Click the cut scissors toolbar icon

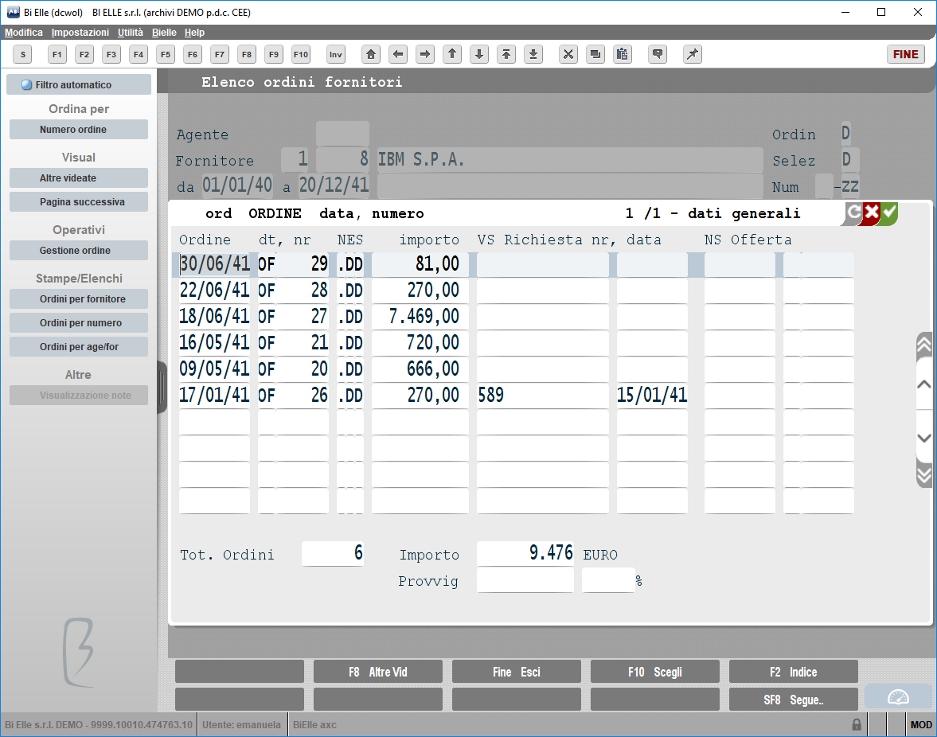568,54
